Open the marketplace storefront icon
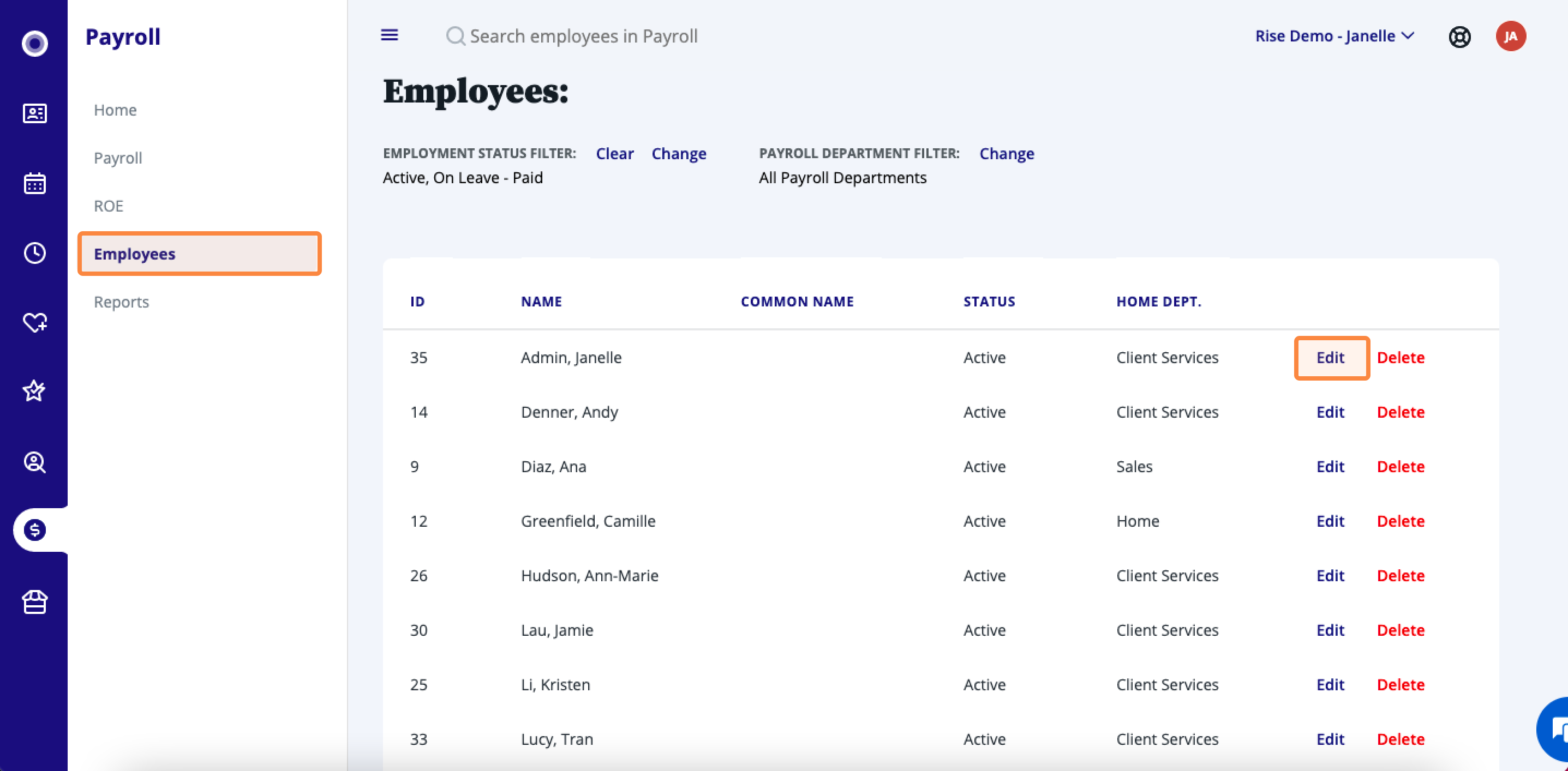Image resolution: width=1568 pixels, height=771 pixels. 35,603
